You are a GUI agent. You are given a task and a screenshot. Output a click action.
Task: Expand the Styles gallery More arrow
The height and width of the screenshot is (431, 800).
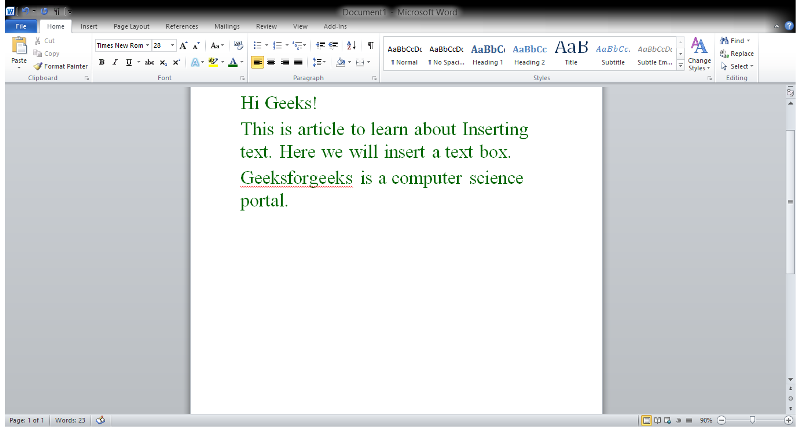pos(681,65)
